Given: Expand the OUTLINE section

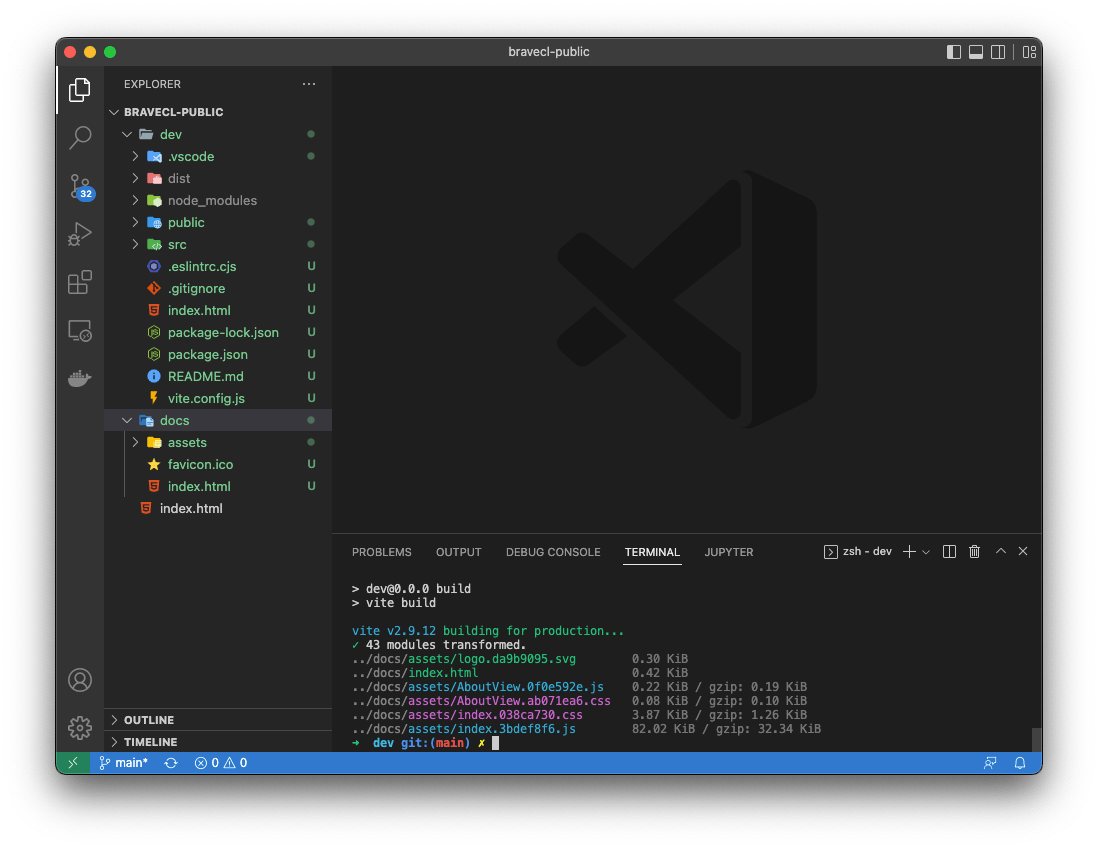Looking at the screenshot, I should tap(218, 720).
